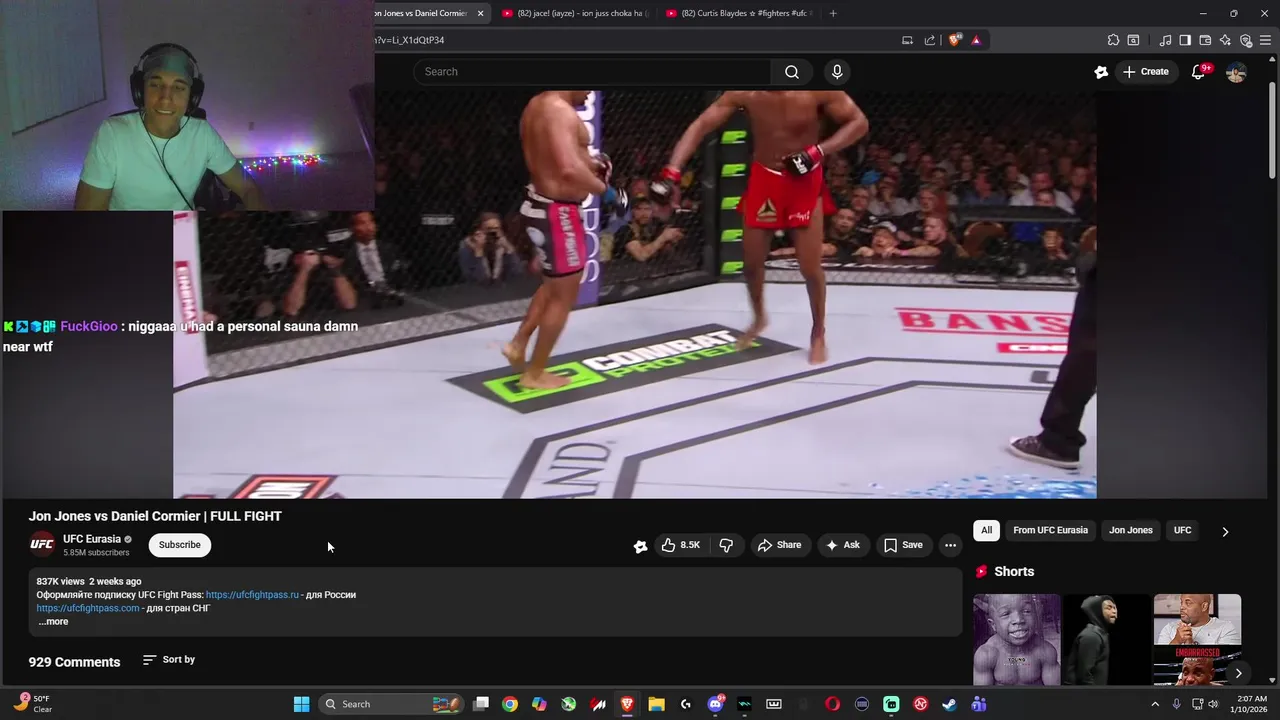Open the three-dot more actions menu
This screenshot has height=720, width=1280.
click(950, 545)
